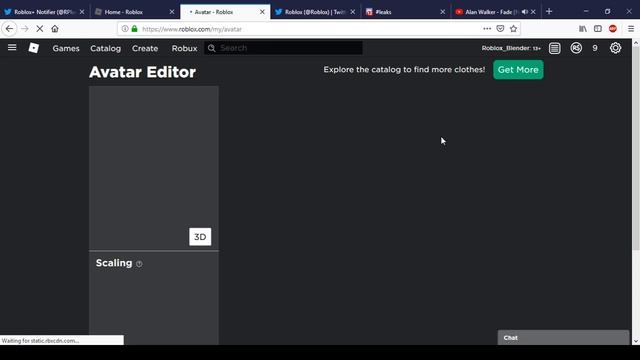Open the Robux page
The width and height of the screenshot is (640, 360).
pyautogui.click(x=184, y=48)
